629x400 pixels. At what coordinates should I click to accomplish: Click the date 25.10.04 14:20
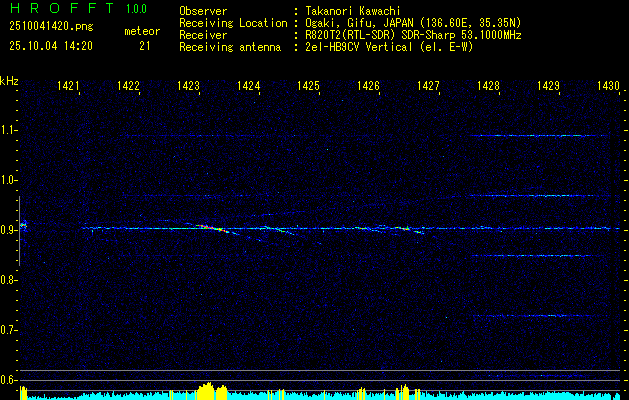pos(51,46)
